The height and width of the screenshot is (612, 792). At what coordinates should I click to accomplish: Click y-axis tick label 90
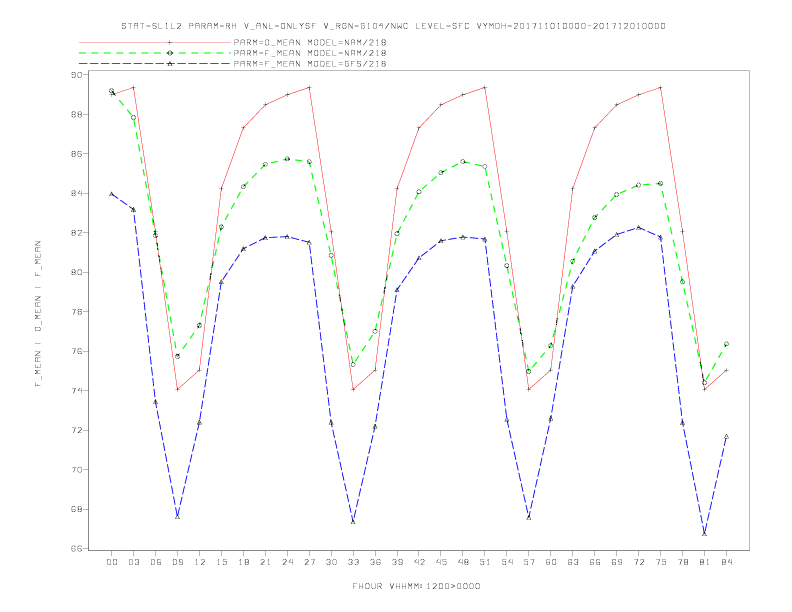[x=77, y=75]
